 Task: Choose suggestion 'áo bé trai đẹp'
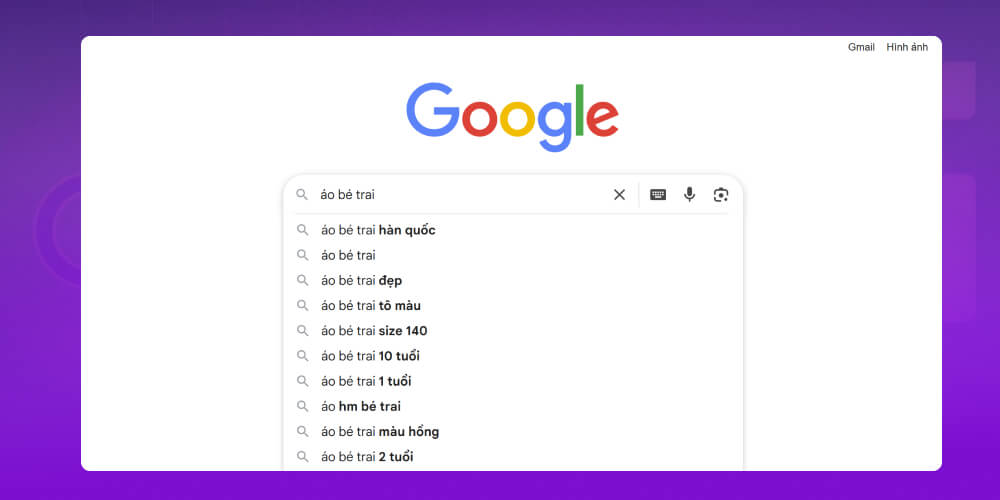[x=361, y=281]
